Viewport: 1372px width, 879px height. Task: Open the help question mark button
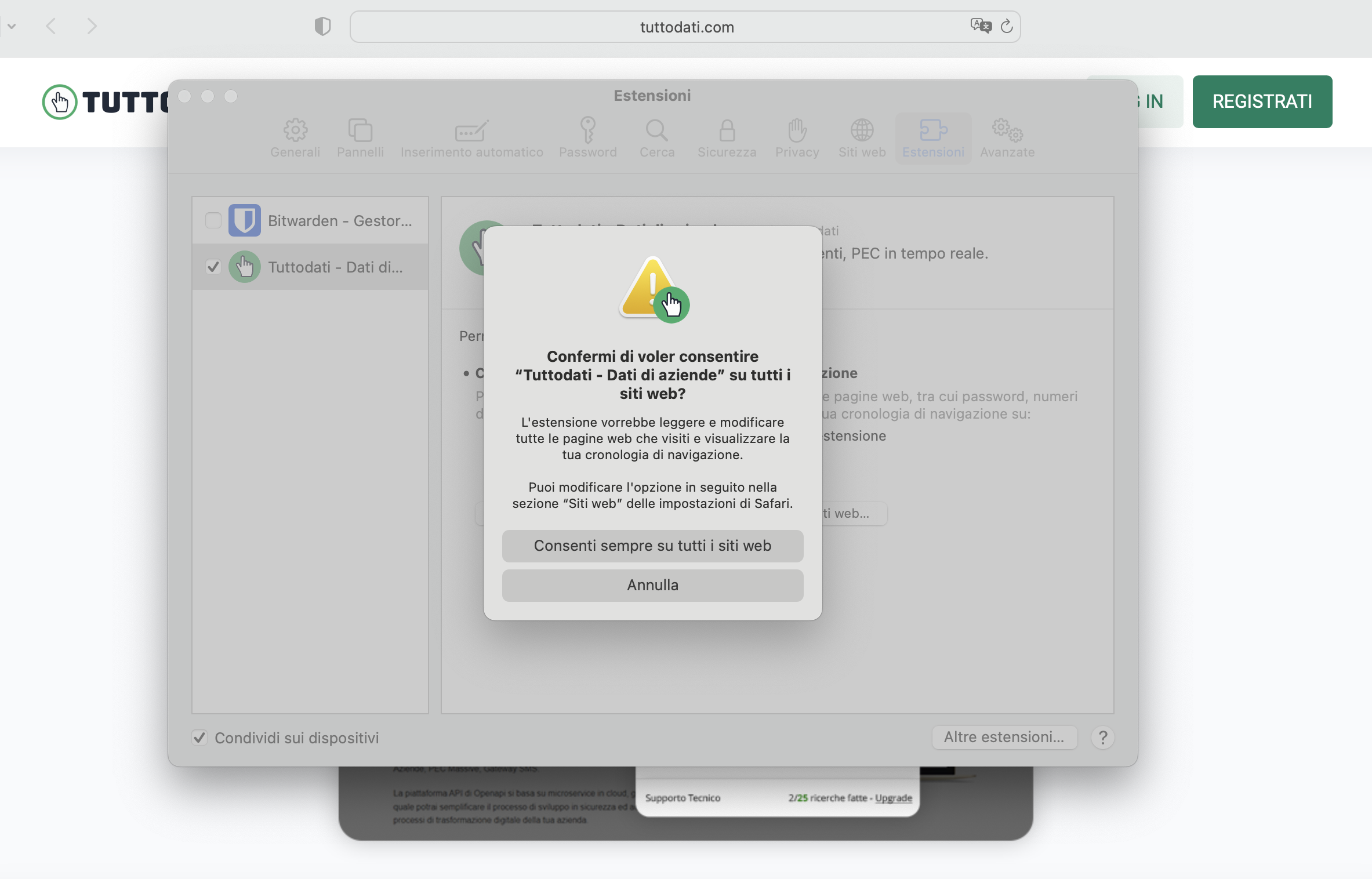pos(1103,738)
